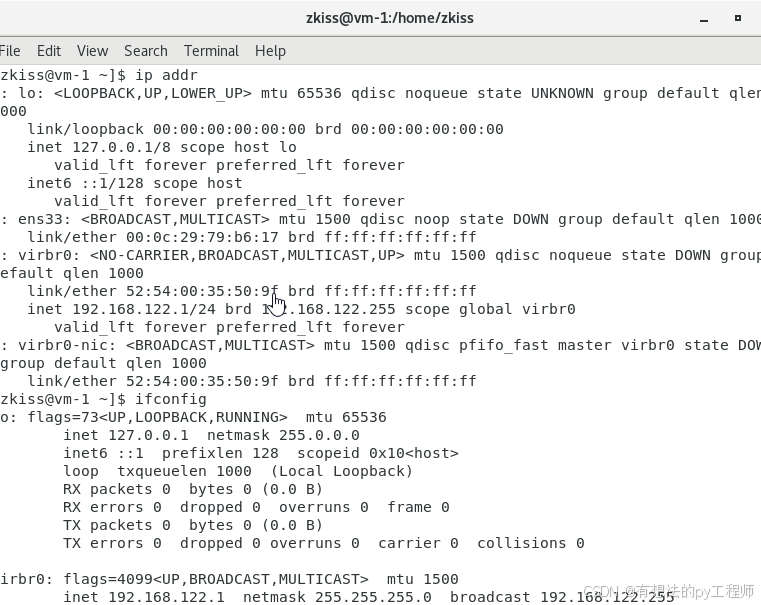Click 'frame 0' text

418,507
